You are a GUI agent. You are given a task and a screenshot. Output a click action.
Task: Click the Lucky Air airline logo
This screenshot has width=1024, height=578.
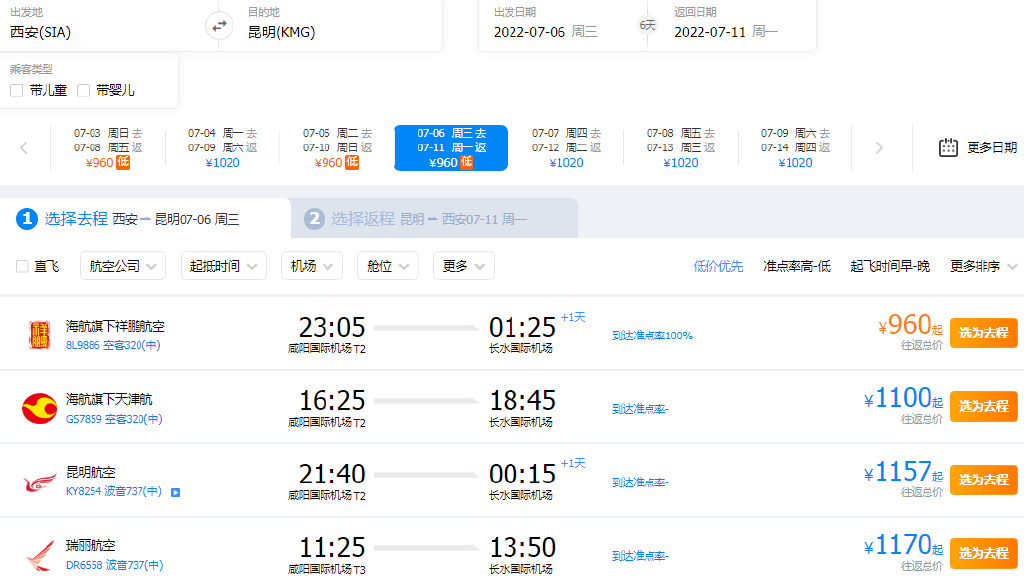(39, 335)
